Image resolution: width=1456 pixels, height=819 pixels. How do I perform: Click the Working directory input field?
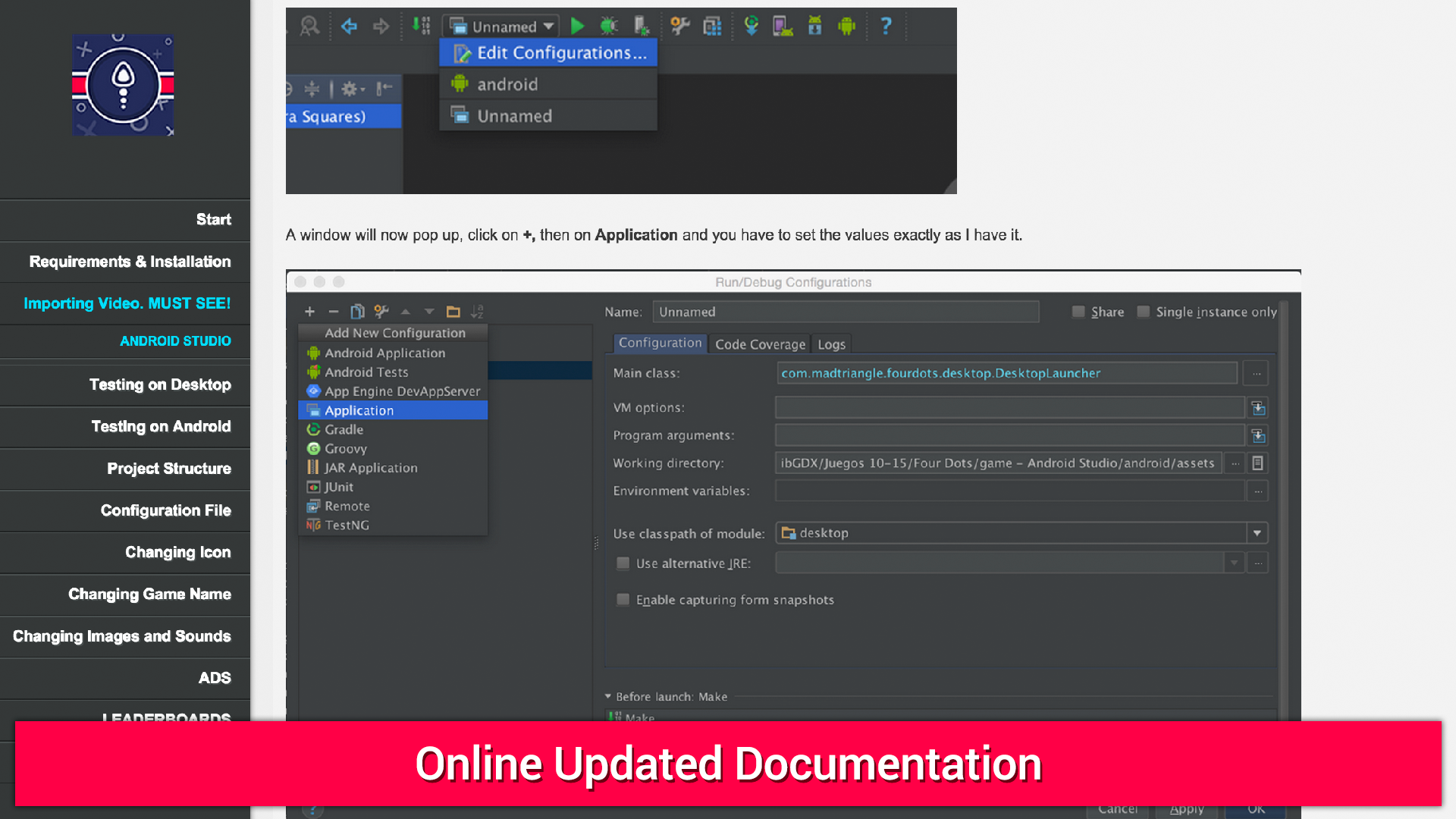999,463
